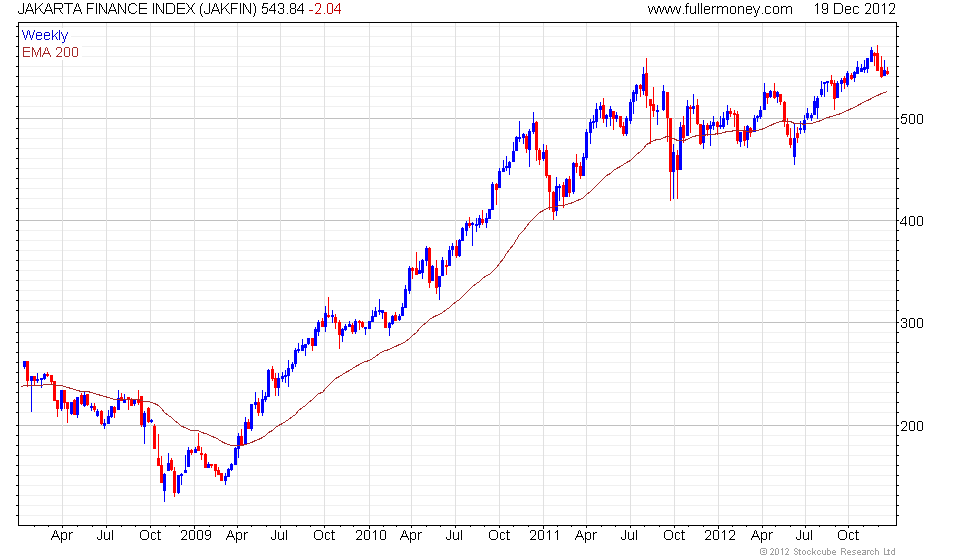Screen dimensions: 980x560
Task: Click the 200 price axis label
Action: pyautogui.click(x=912, y=426)
